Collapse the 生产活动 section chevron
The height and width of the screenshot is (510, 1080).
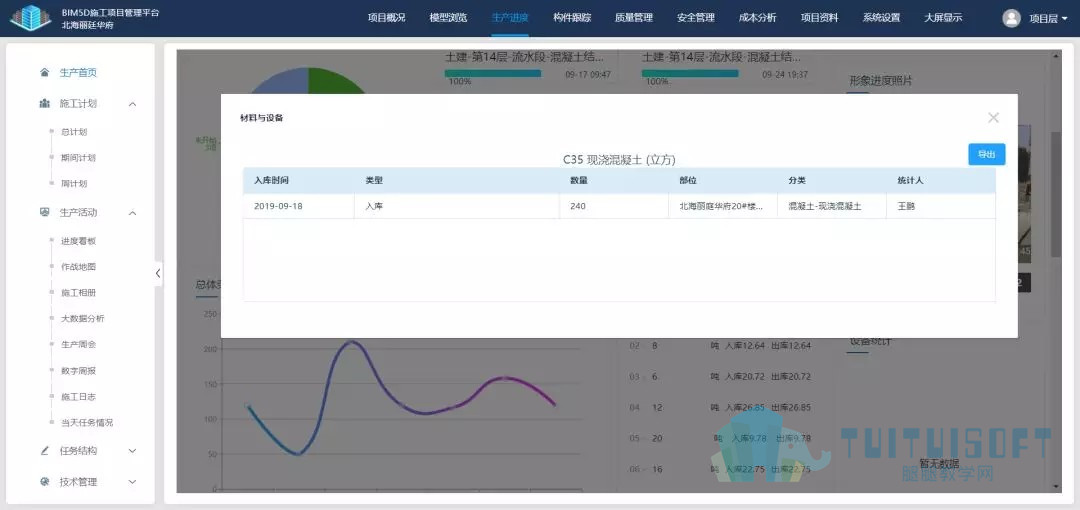133,213
